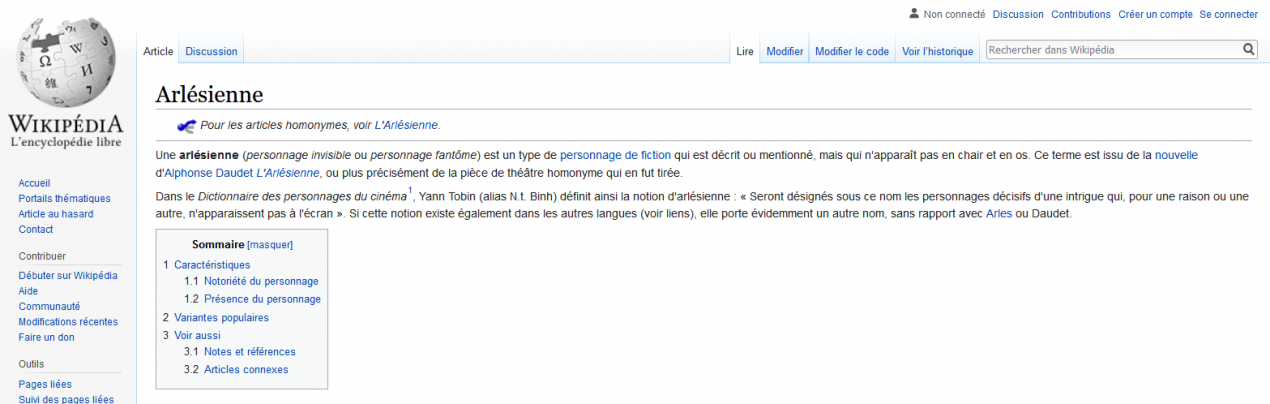Click Créer un compte link

coord(1155,14)
